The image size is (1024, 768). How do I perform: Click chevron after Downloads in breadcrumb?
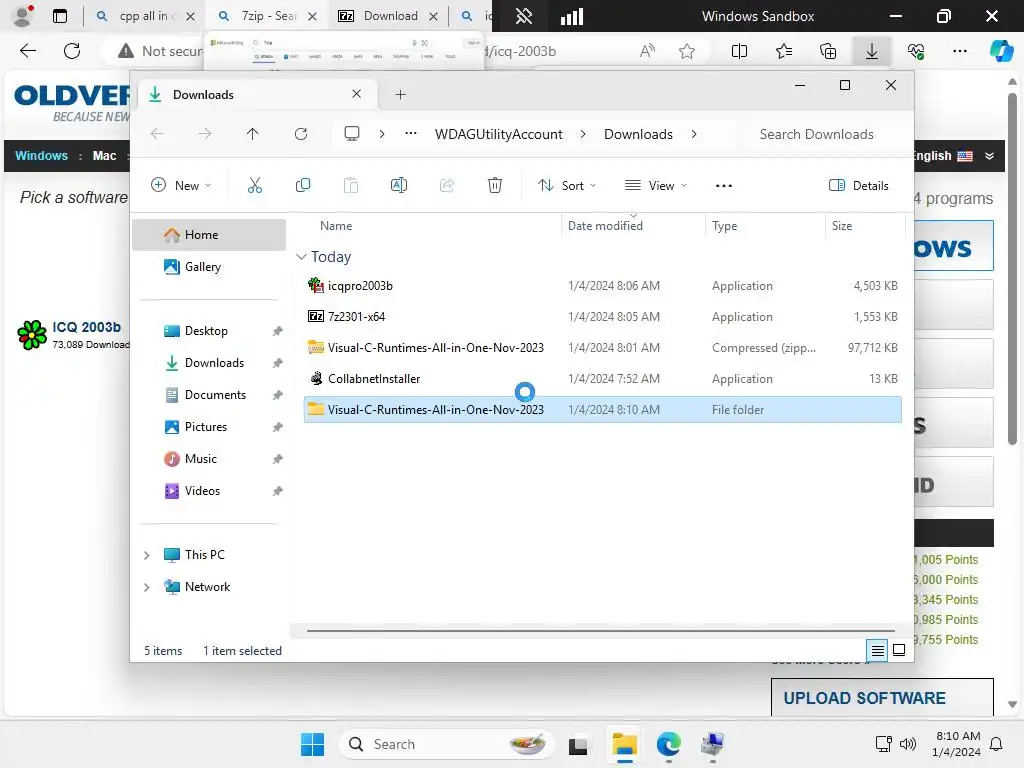pyautogui.click(x=694, y=134)
